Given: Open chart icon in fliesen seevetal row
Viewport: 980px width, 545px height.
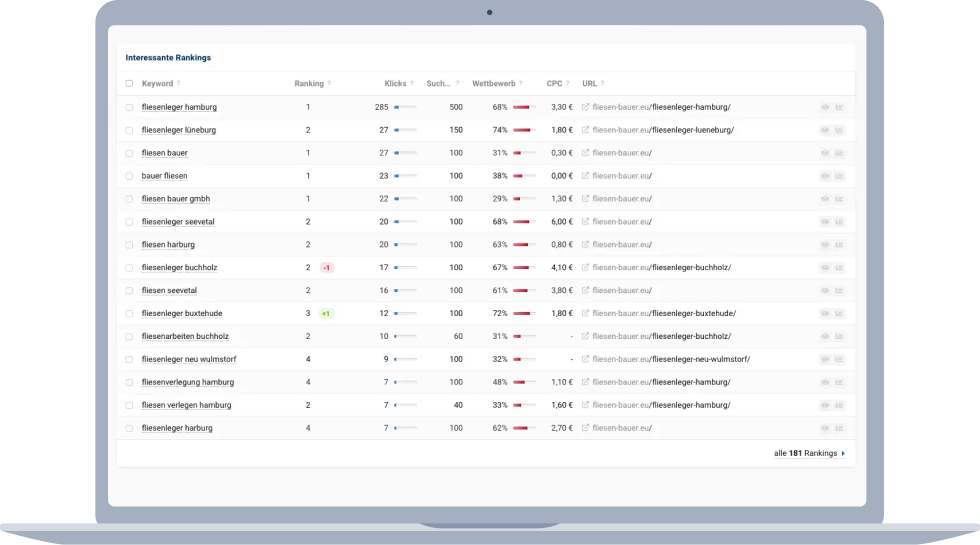Looking at the screenshot, I should point(840,291).
